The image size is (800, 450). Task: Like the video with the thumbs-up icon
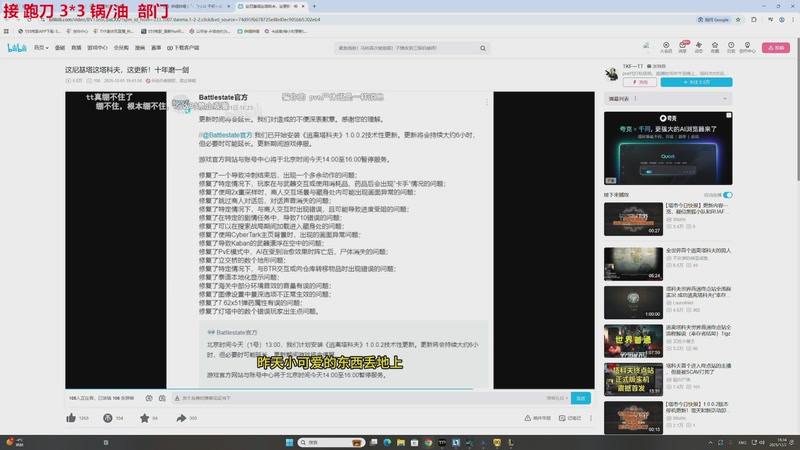[x=71, y=418]
